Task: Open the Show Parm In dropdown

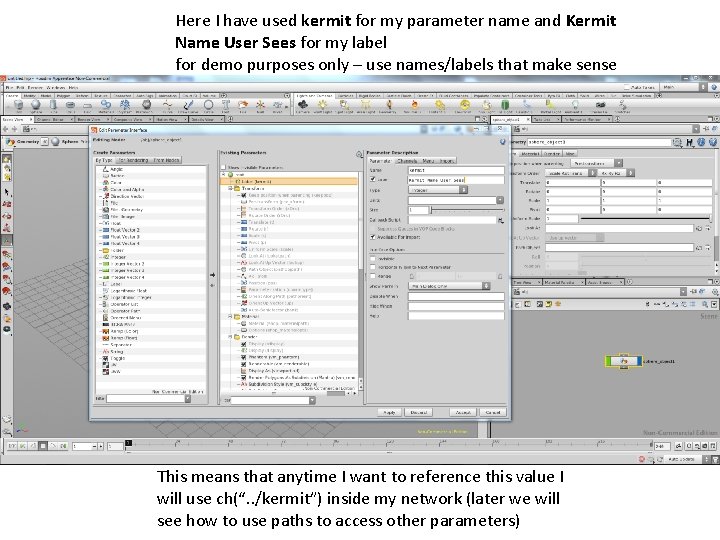Action: (449, 286)
